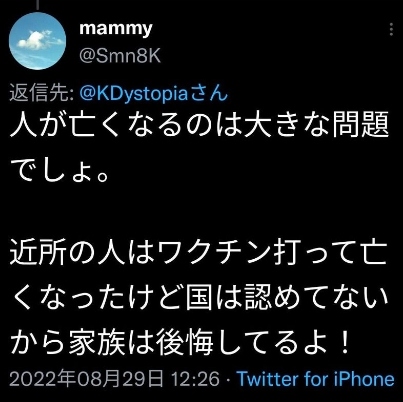Image resolution: width=403 pixels, height=402 pixels.
Task: Click the word 家族 in the last line
Action: (97, 341)
